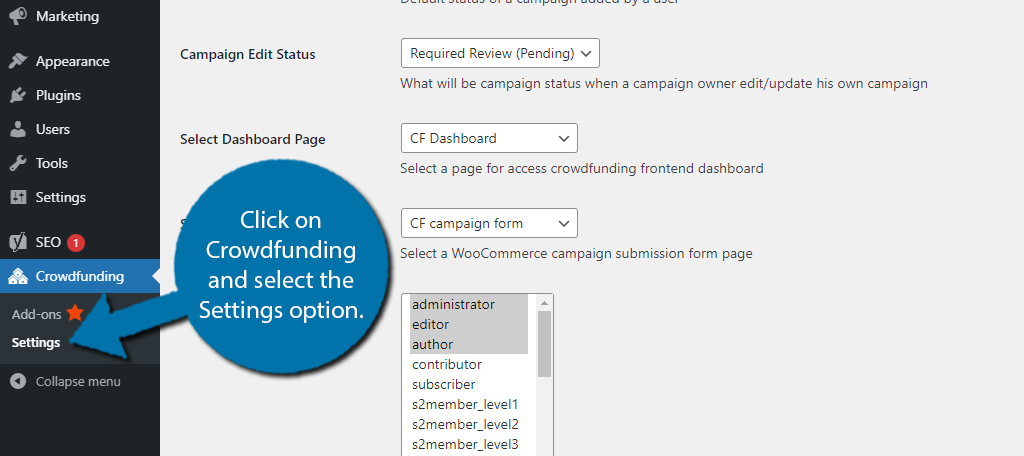Click the Select Dashboard Page label
1024x456 pixels.
(x=253, y=139)
